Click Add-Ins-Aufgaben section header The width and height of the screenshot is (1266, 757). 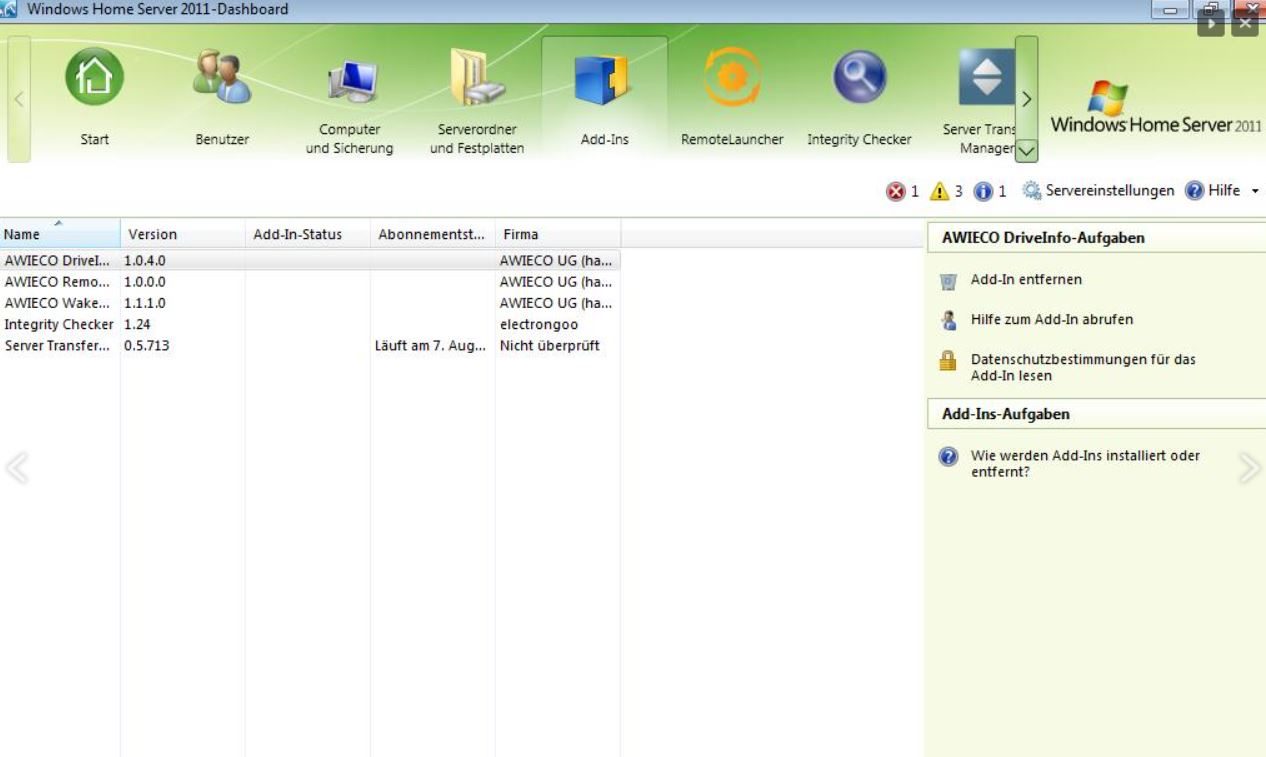click(1096, 413)
